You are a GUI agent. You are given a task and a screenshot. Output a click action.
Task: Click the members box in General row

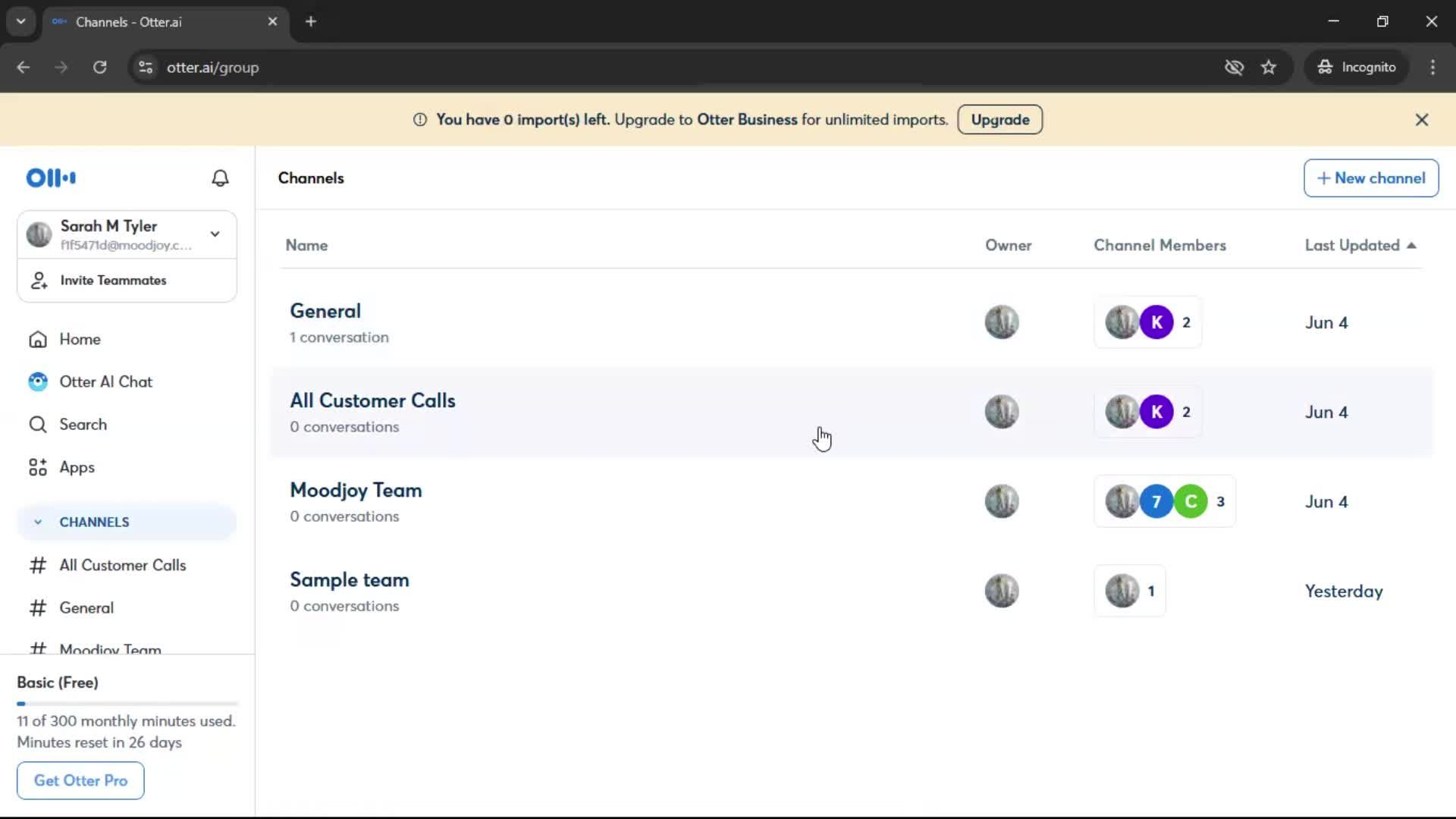1147,322
